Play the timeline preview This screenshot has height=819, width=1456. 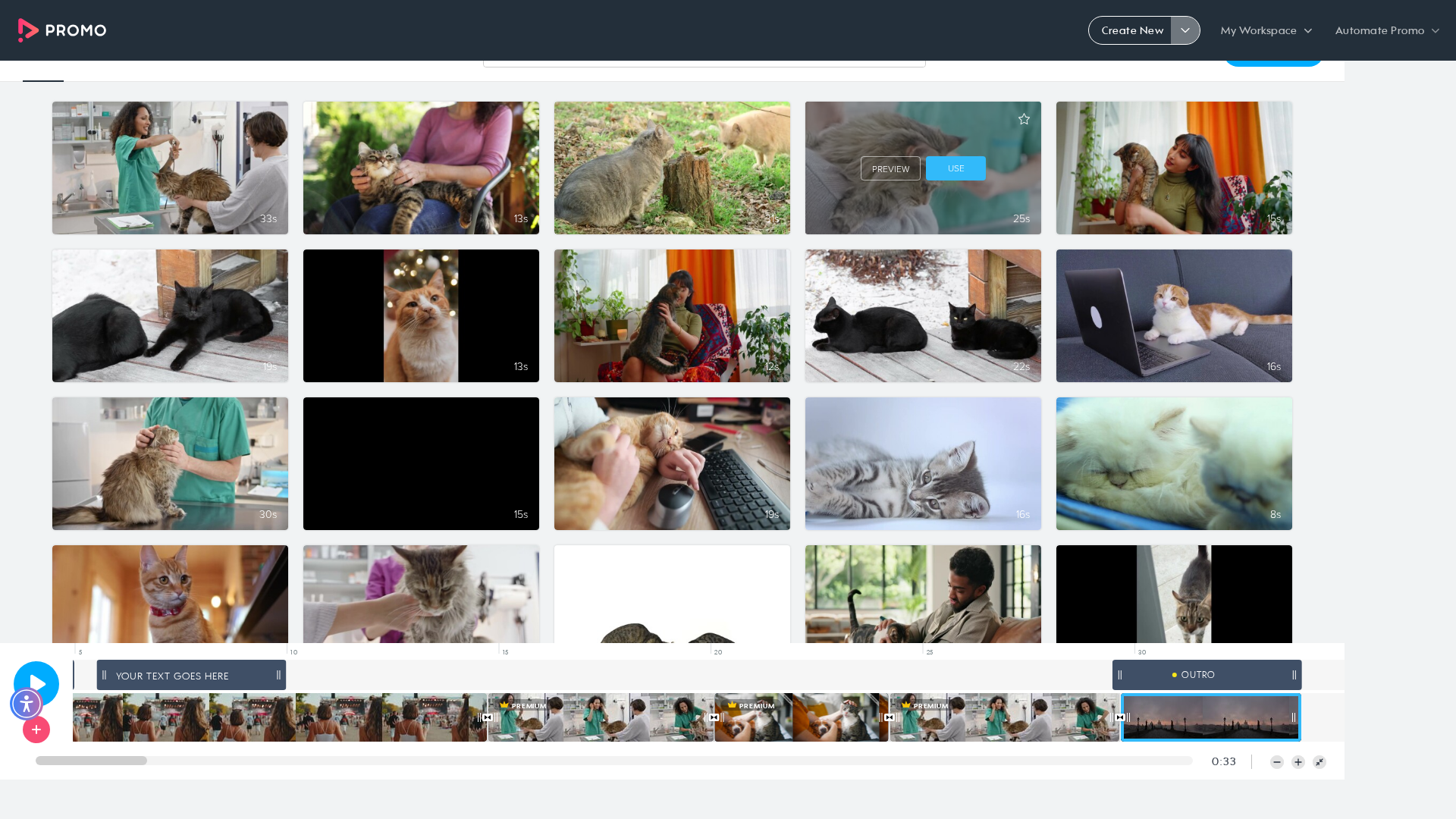point(36,683)
